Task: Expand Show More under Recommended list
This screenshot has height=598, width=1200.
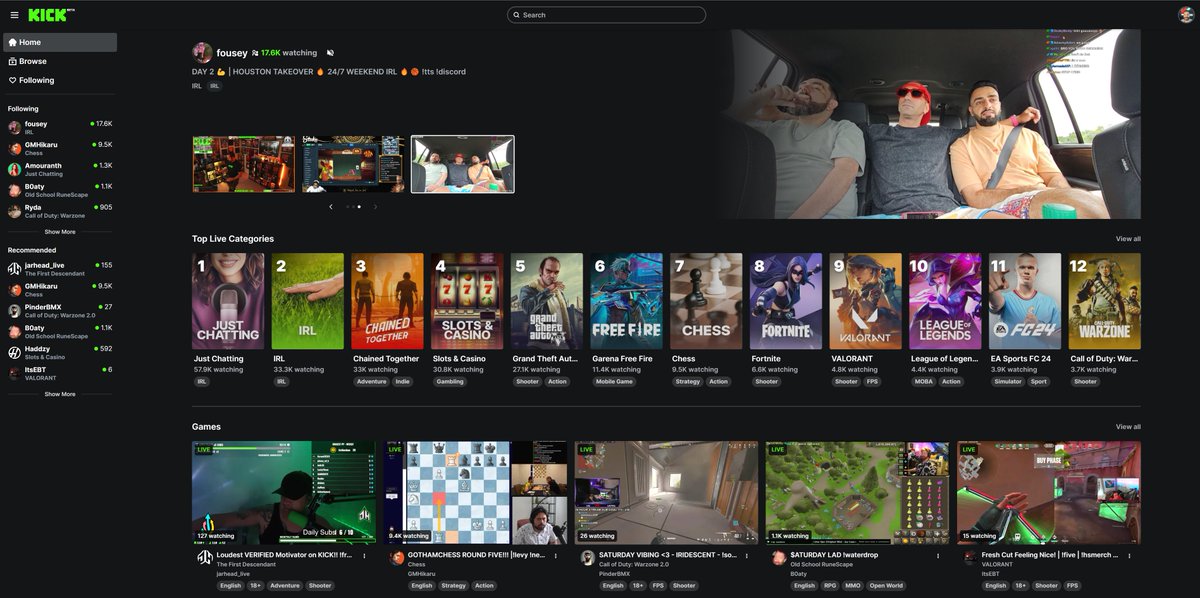Action: [60, 394]
